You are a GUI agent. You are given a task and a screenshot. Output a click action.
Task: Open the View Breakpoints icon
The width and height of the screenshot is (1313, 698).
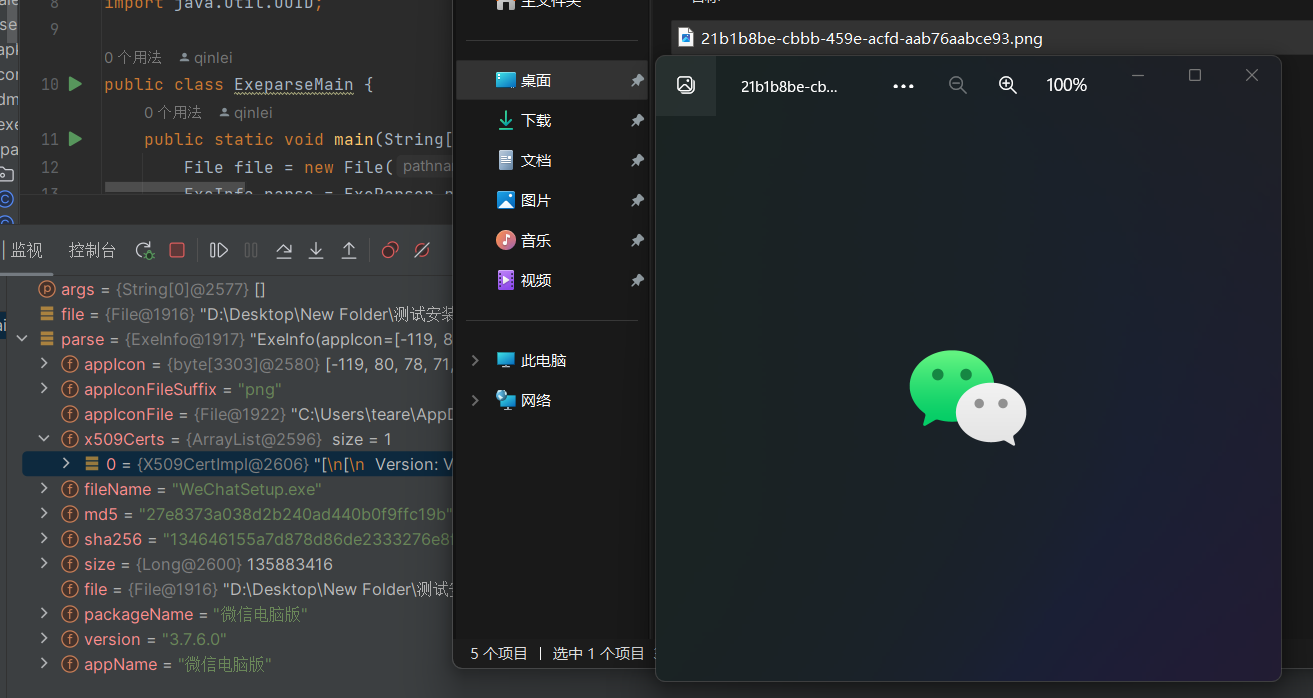pos(390,250)
